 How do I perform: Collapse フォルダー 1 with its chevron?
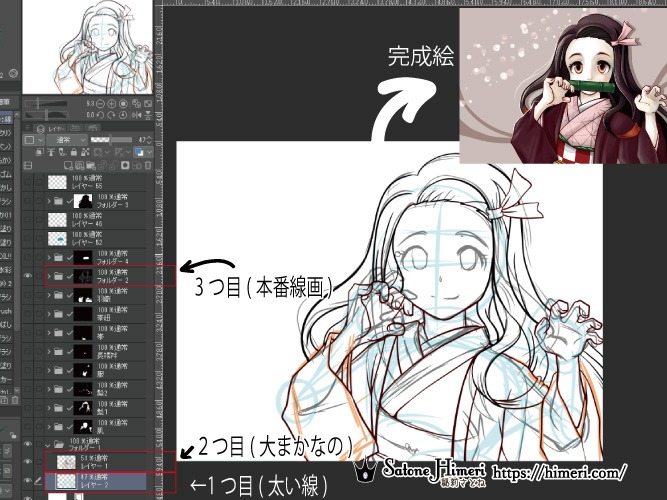tap(48, 445)
